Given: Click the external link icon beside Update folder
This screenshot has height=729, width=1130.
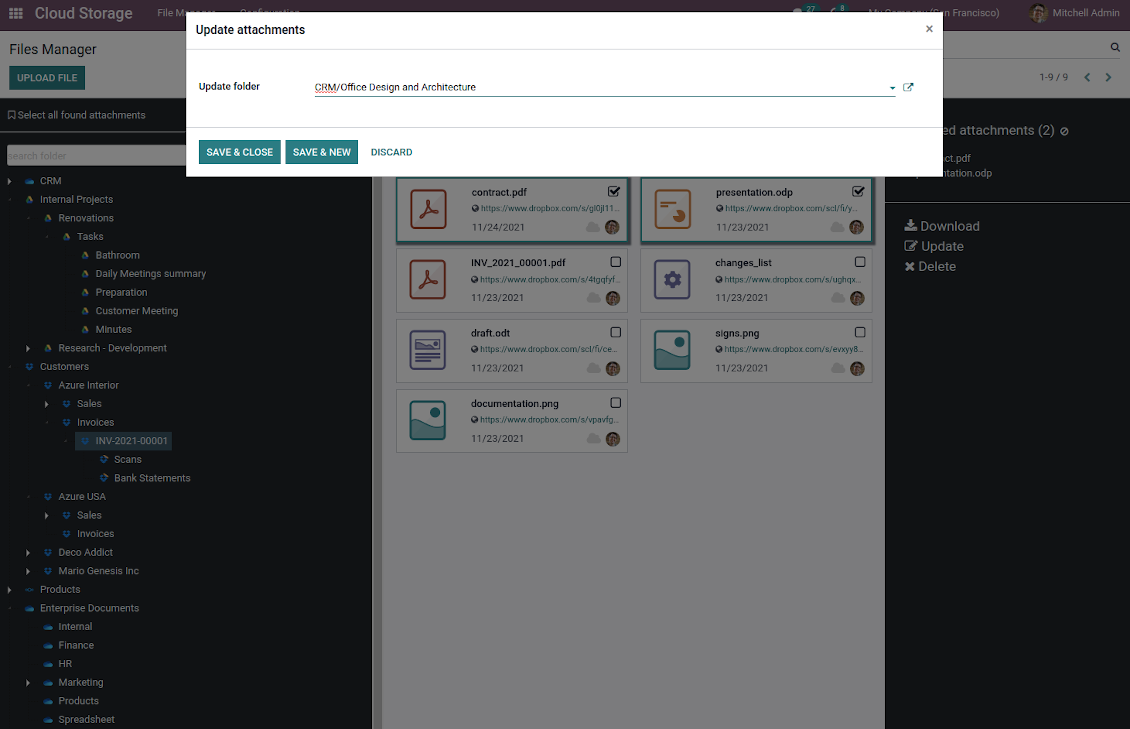Looking at the screenshot, I should [908, 87].
